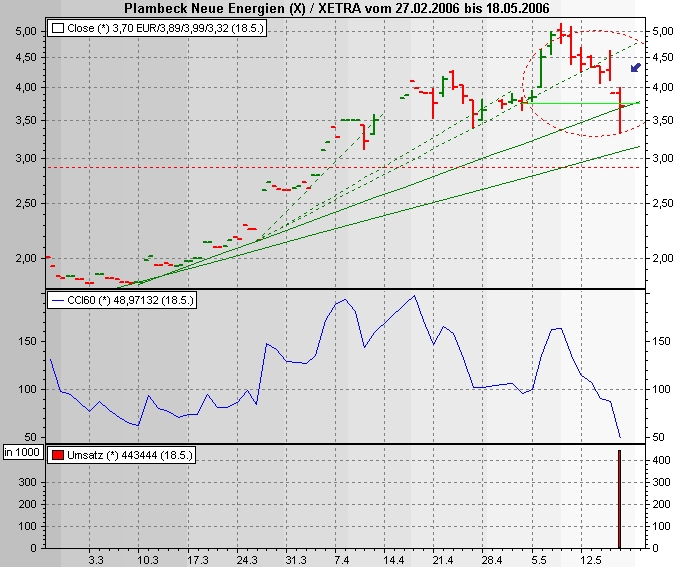Select the Close 3,70 EUR legend label
The width and height of the screenshot is (674, 568).
coord(165,28)
